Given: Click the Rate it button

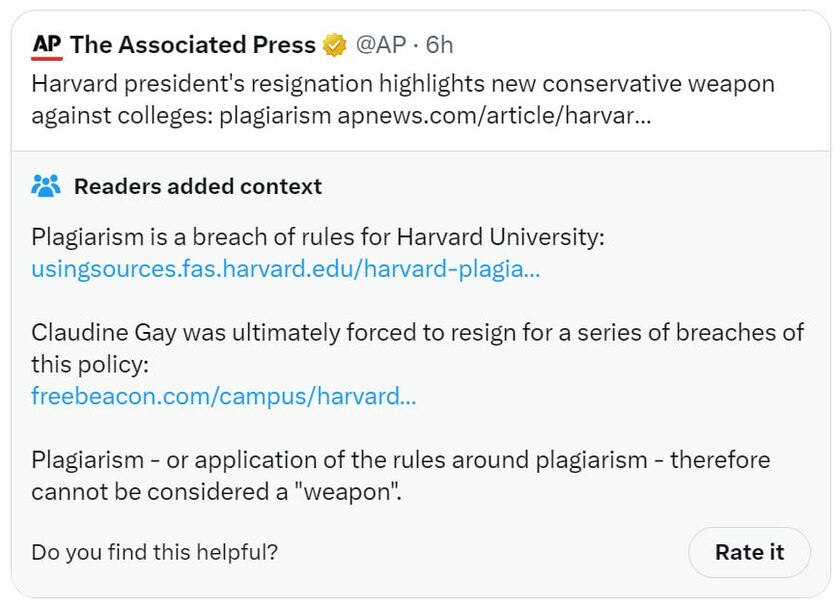Looking at the screenshot, I should coord(749,552).
